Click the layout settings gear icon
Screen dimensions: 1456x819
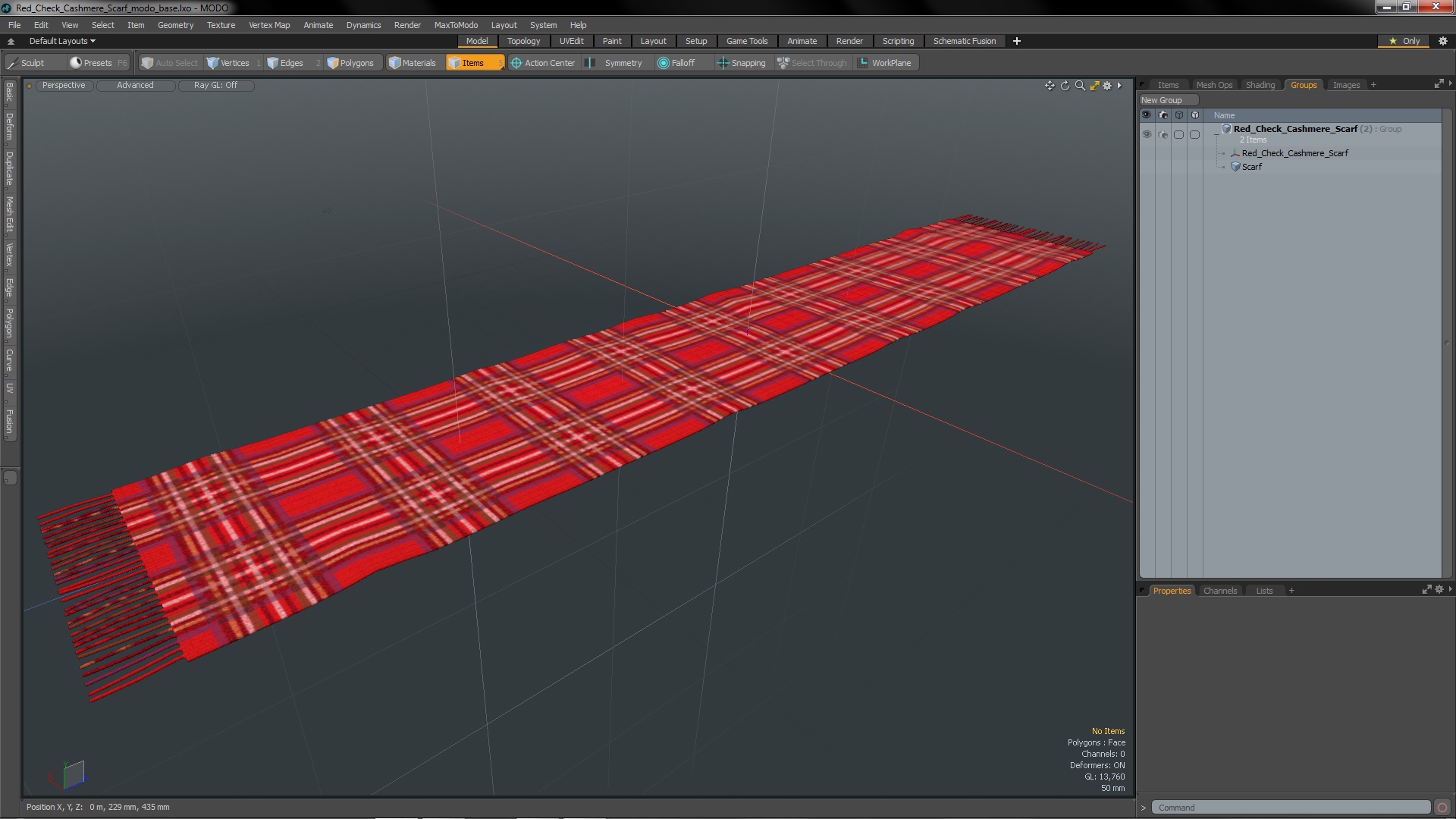(1442, 41)
